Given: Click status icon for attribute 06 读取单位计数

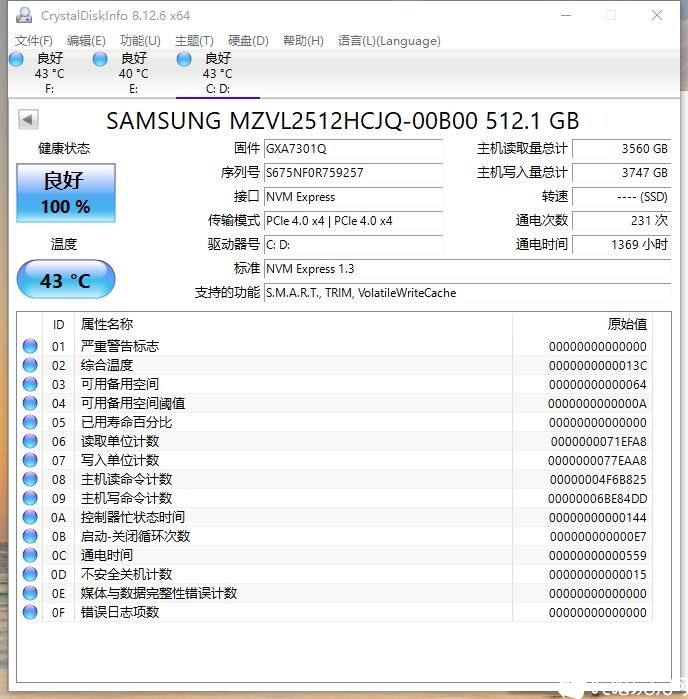Looking at the screenshot, I should pos(30,441).
